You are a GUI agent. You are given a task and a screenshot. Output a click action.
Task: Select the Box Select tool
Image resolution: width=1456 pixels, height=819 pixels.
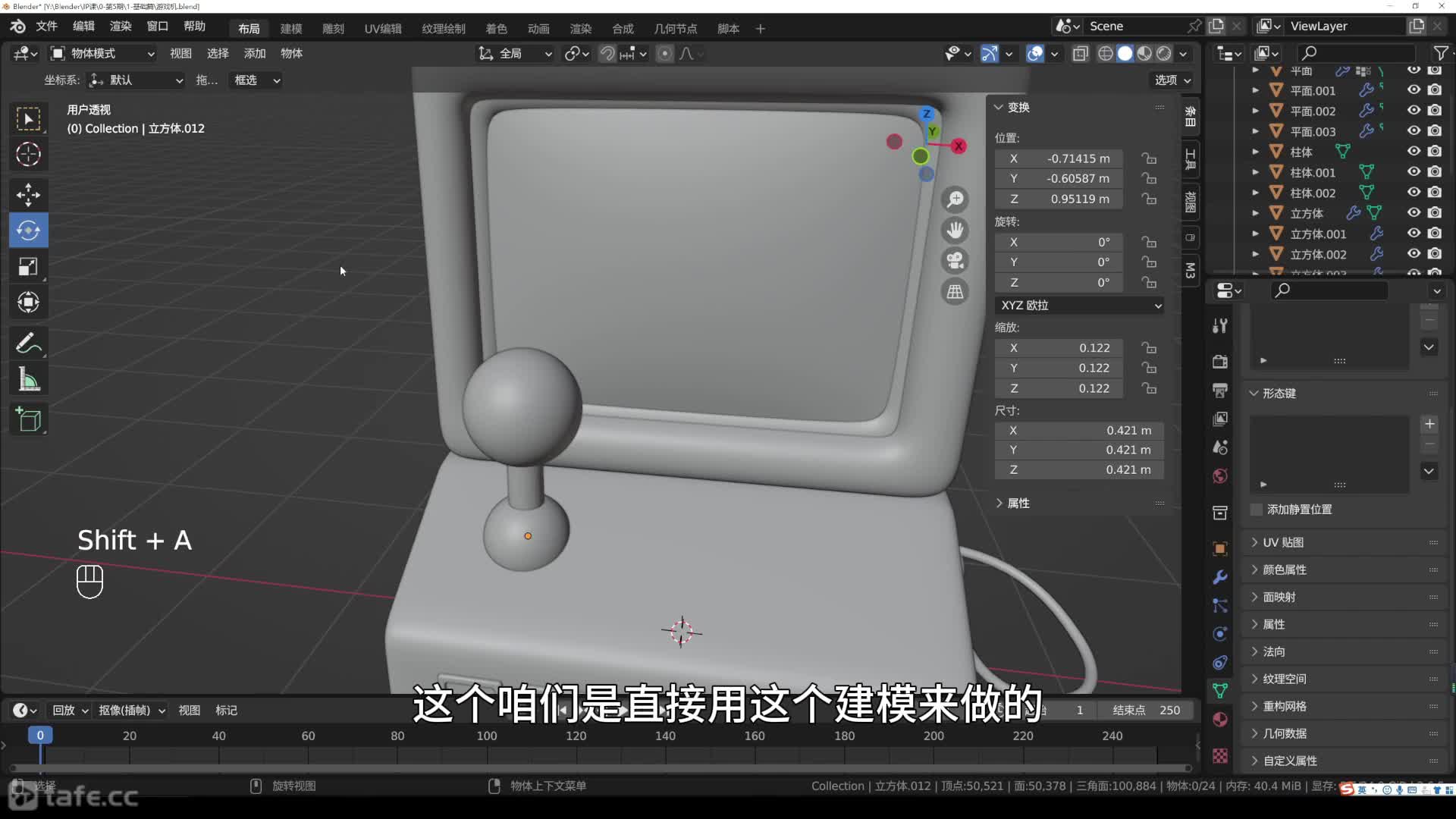click(28, 118)
